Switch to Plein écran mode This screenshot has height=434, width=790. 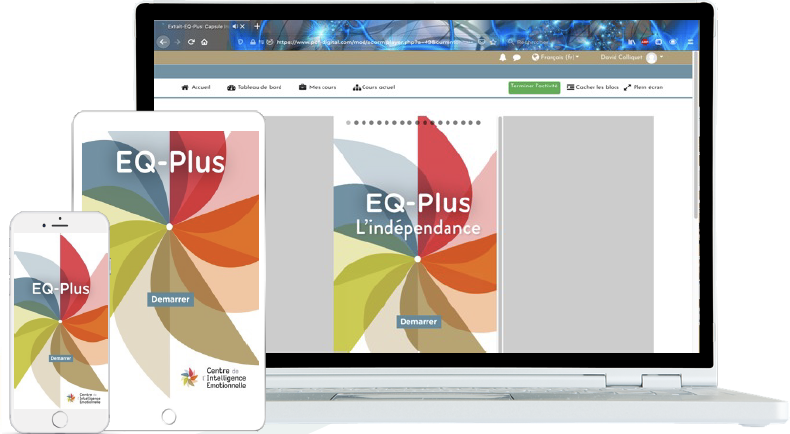[643, 87]
